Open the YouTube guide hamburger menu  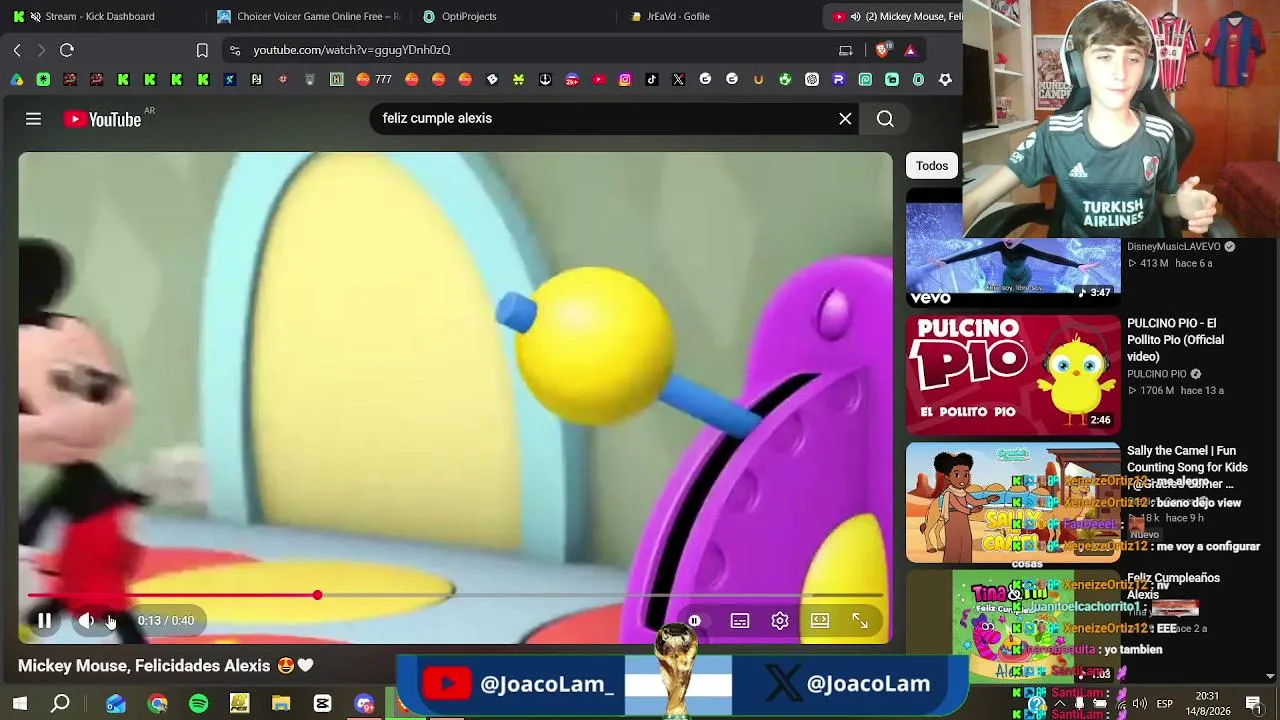(33, 119)
